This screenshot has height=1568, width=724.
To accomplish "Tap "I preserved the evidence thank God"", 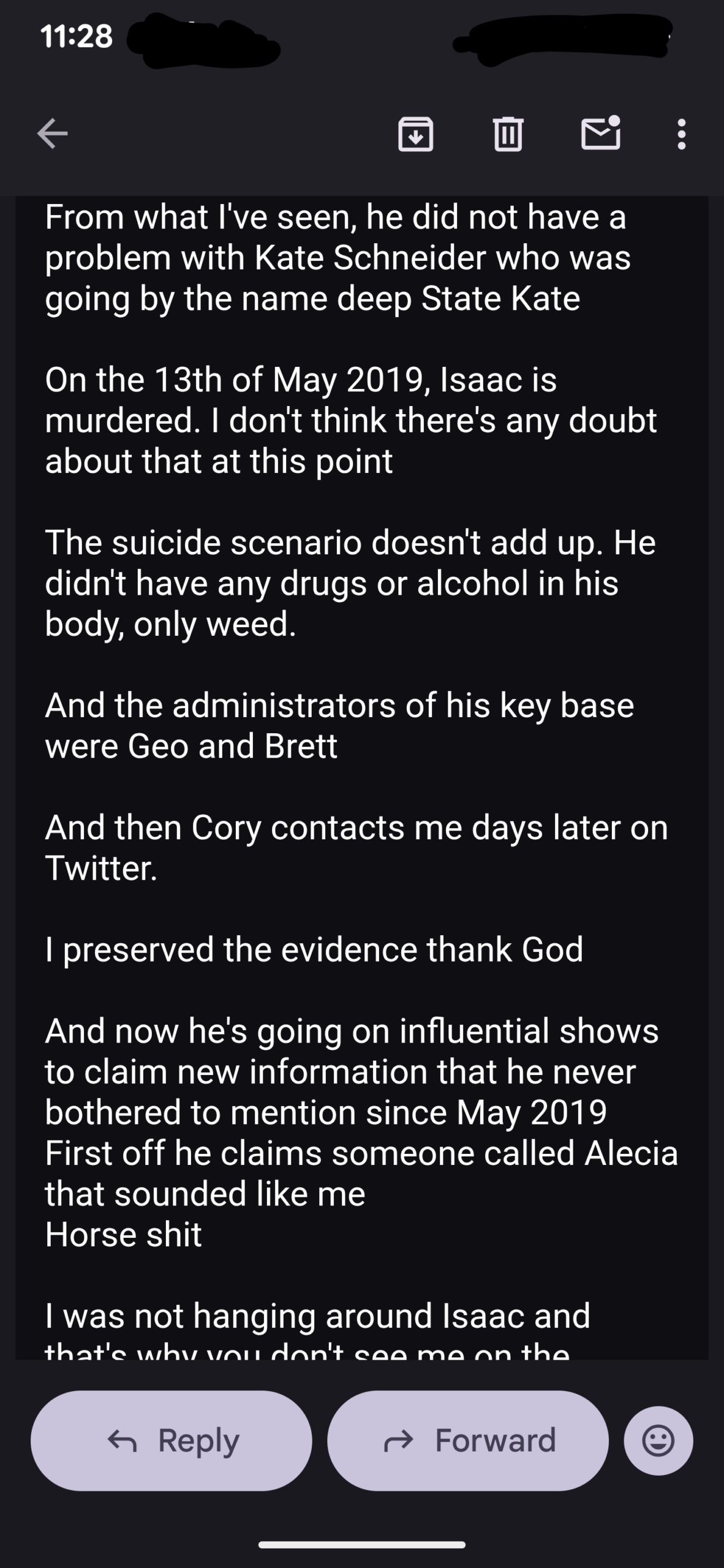I will click(314, 949).
